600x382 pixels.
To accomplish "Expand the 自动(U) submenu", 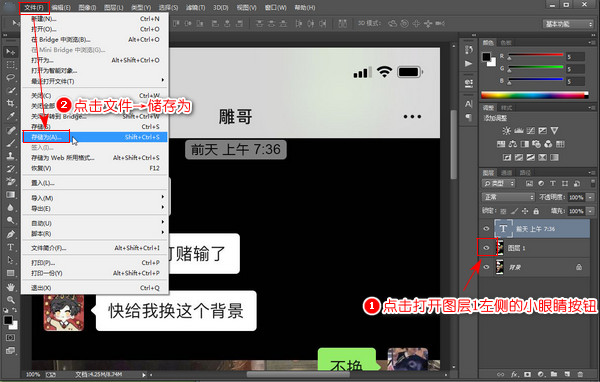I will (95, 223).
